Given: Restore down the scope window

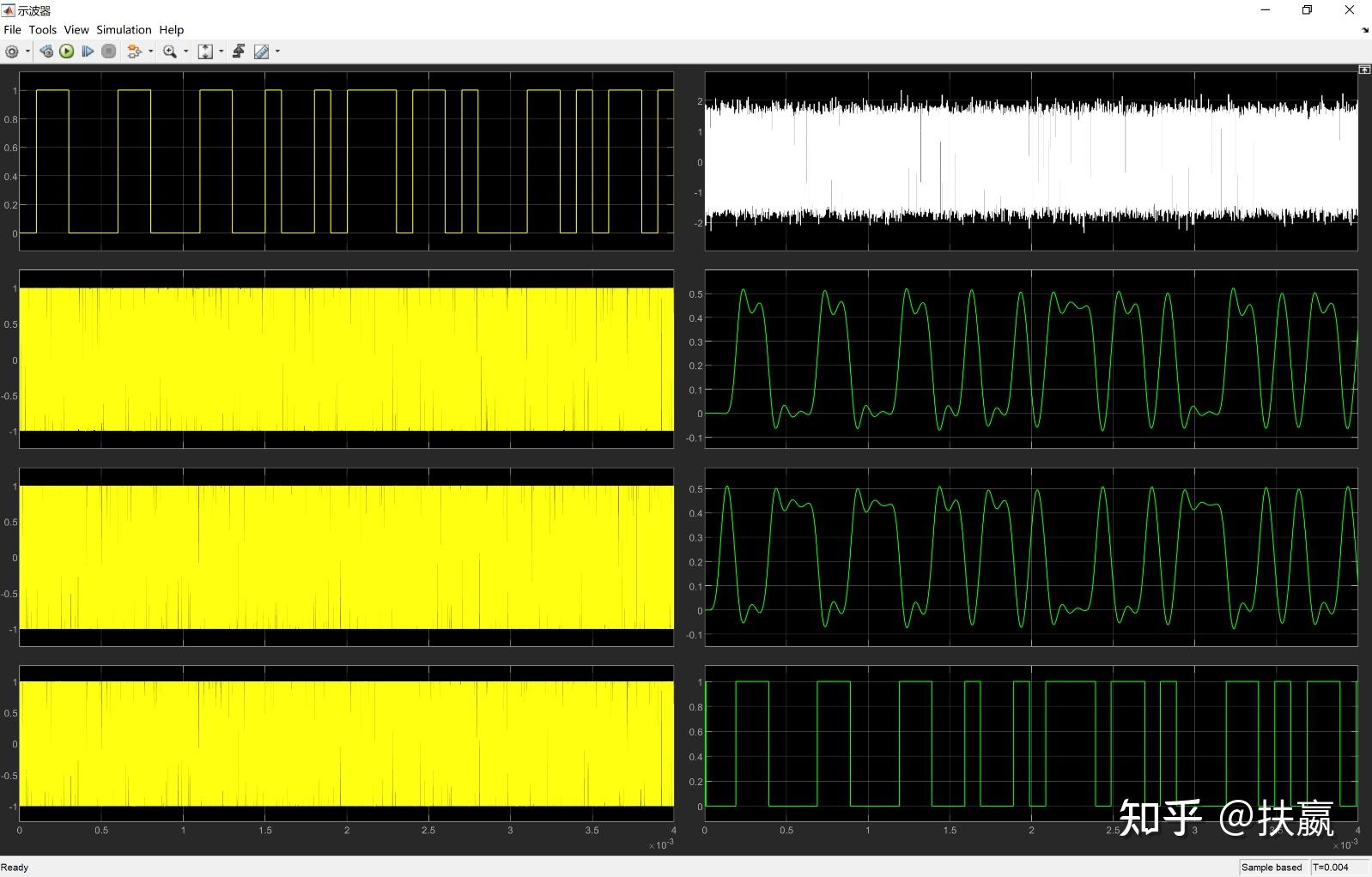Looking at the screenshot, I should pos(1307,10).
